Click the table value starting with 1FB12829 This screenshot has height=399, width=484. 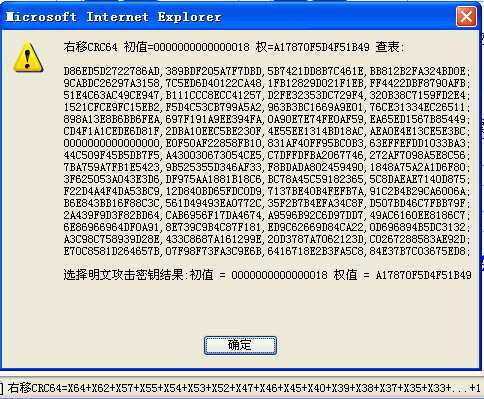(315, 83)
